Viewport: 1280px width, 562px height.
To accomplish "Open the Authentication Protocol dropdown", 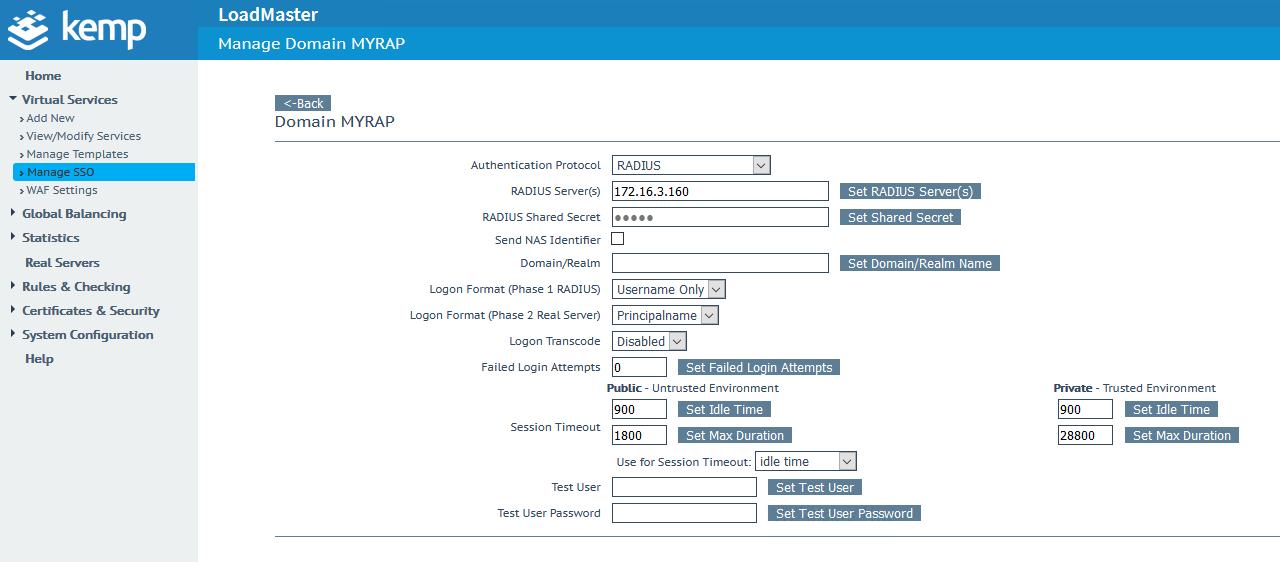I will [x=691, y=165].
